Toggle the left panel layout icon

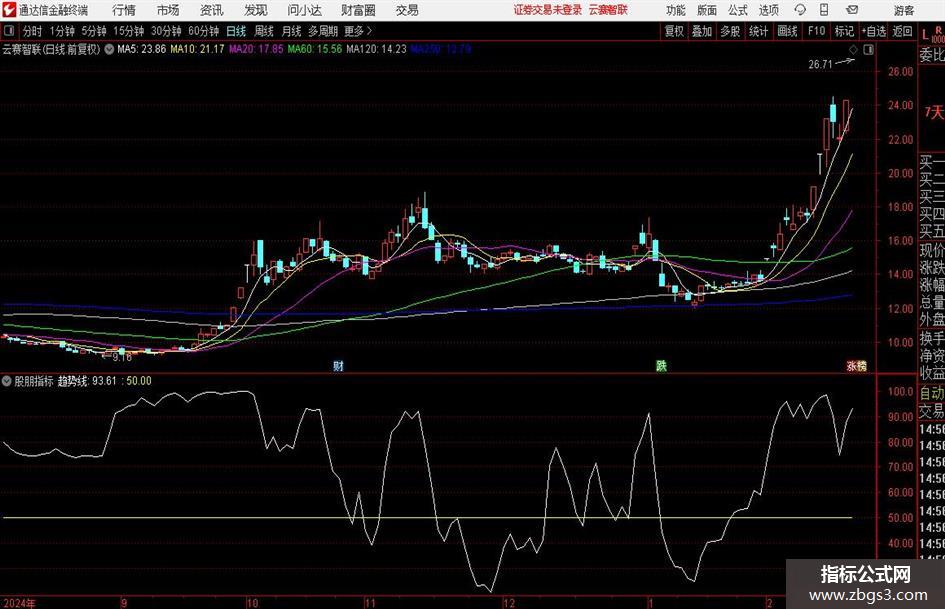(x=8, y=31)
